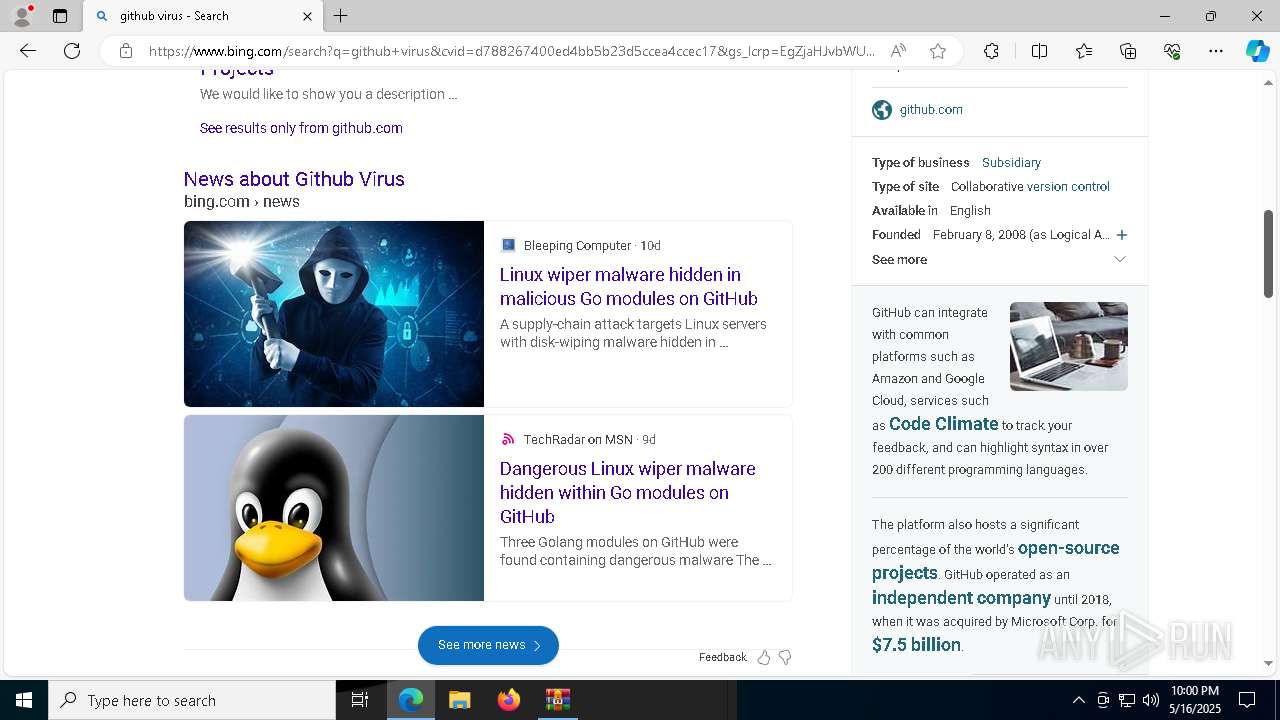Open Edge Settings and more menu
The width and height of the screenshot is (1280, 720).
(x=1216, y=51)
